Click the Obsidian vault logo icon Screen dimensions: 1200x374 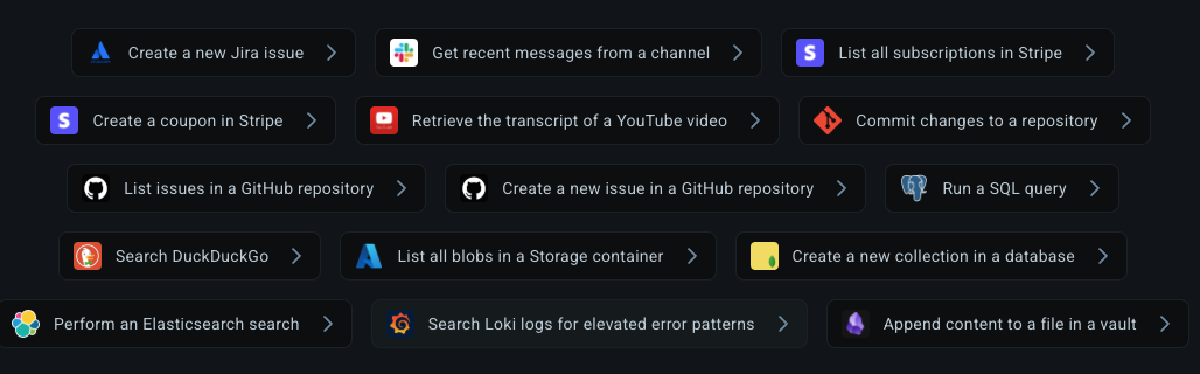pyautogui.click(x=855, y=324)
